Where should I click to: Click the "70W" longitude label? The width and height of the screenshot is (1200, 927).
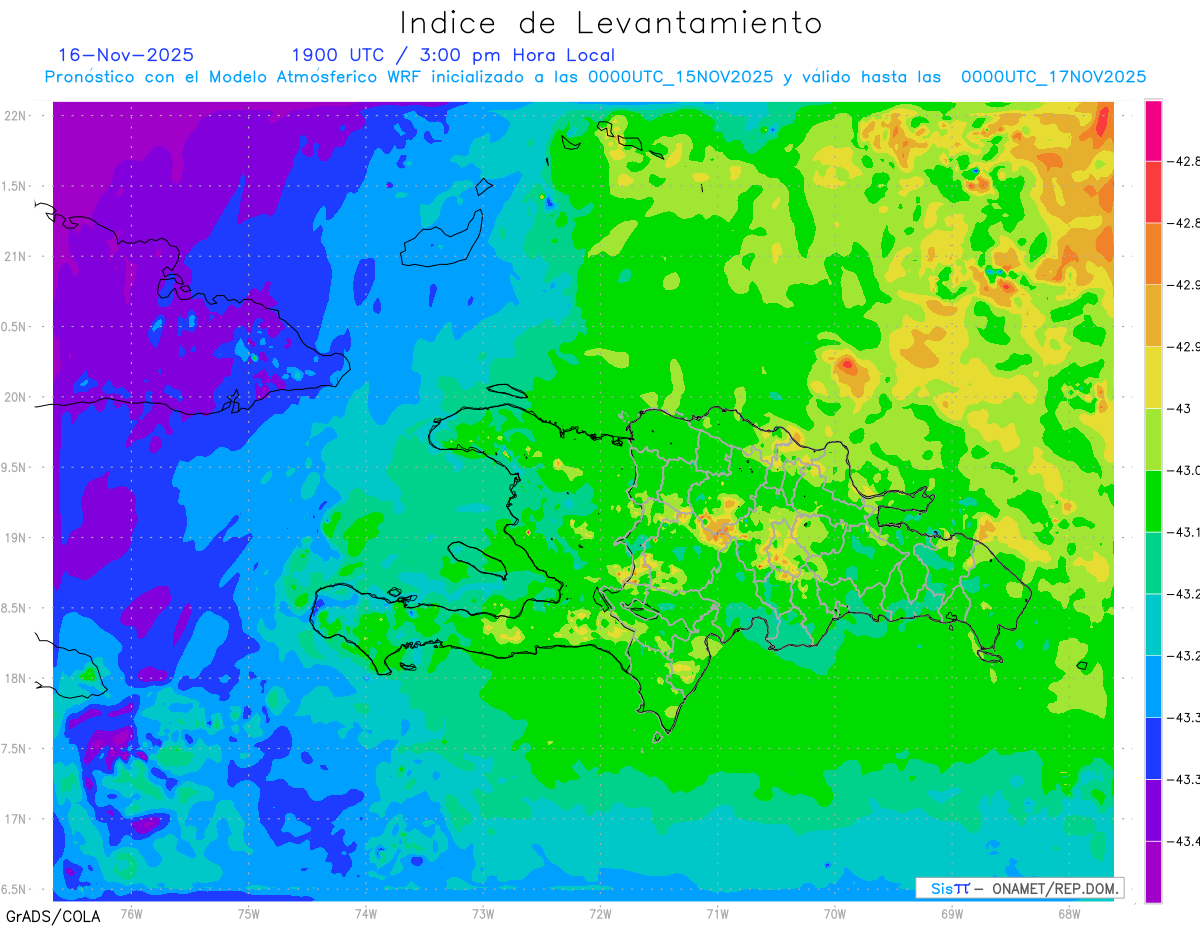pos(835,913)
